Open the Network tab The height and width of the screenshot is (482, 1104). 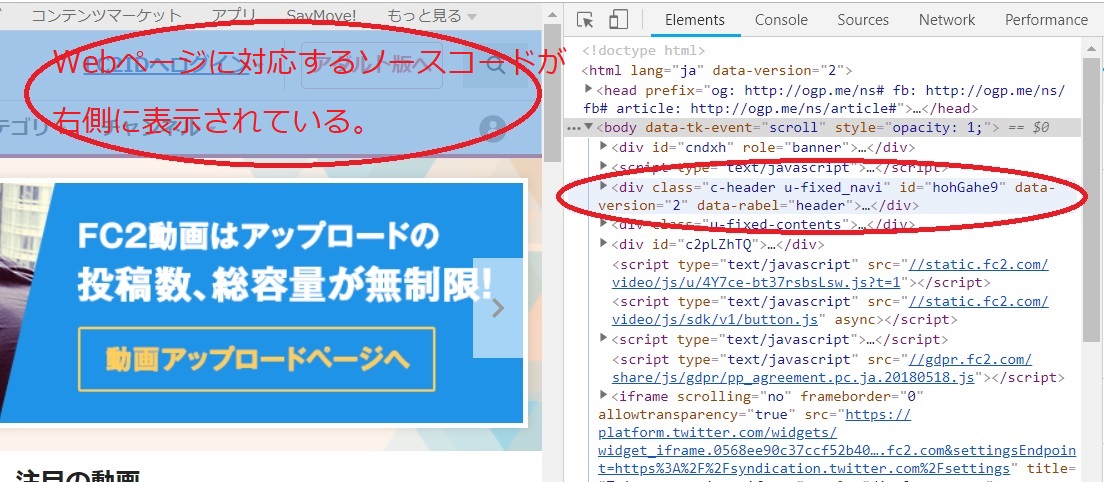click(x=947, y=20)
